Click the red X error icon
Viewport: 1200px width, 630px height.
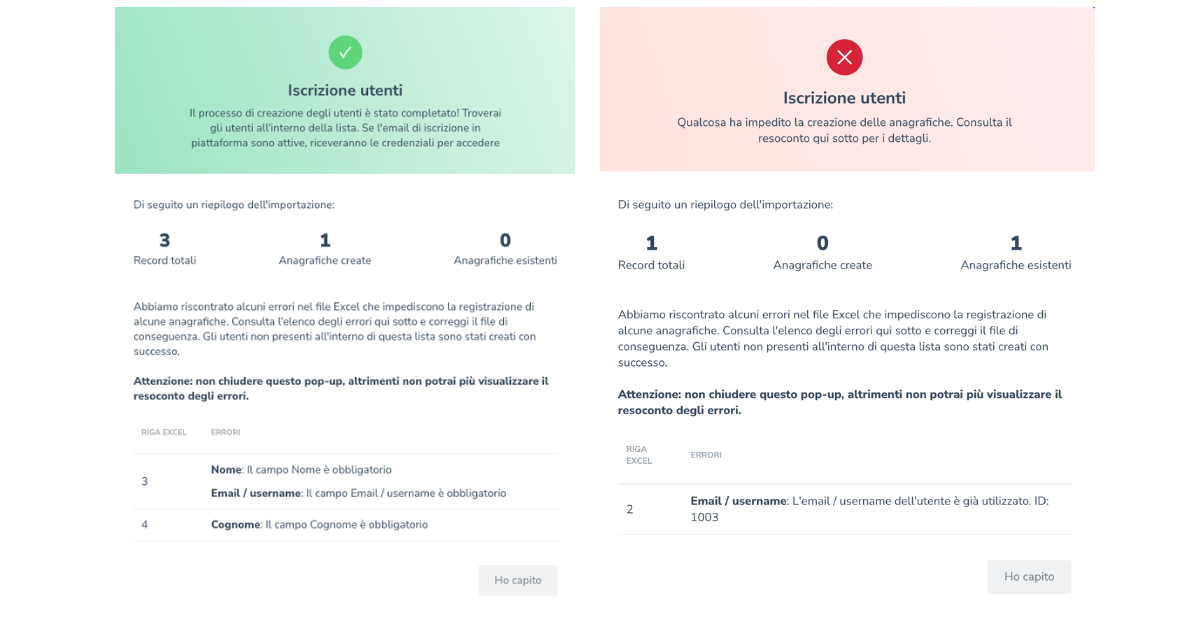coord(844,58)
